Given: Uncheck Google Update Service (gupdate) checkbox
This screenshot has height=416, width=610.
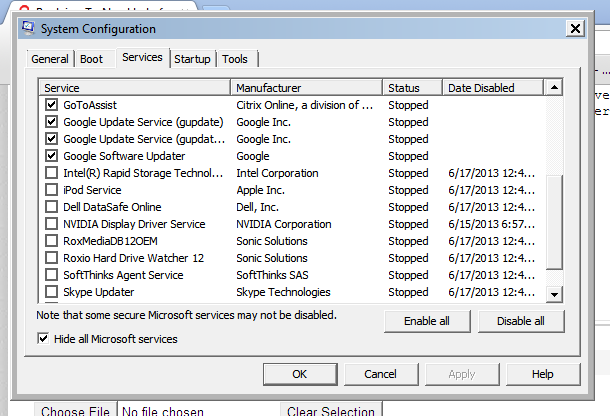Looking at the screenshot, I should click(51, 122).
